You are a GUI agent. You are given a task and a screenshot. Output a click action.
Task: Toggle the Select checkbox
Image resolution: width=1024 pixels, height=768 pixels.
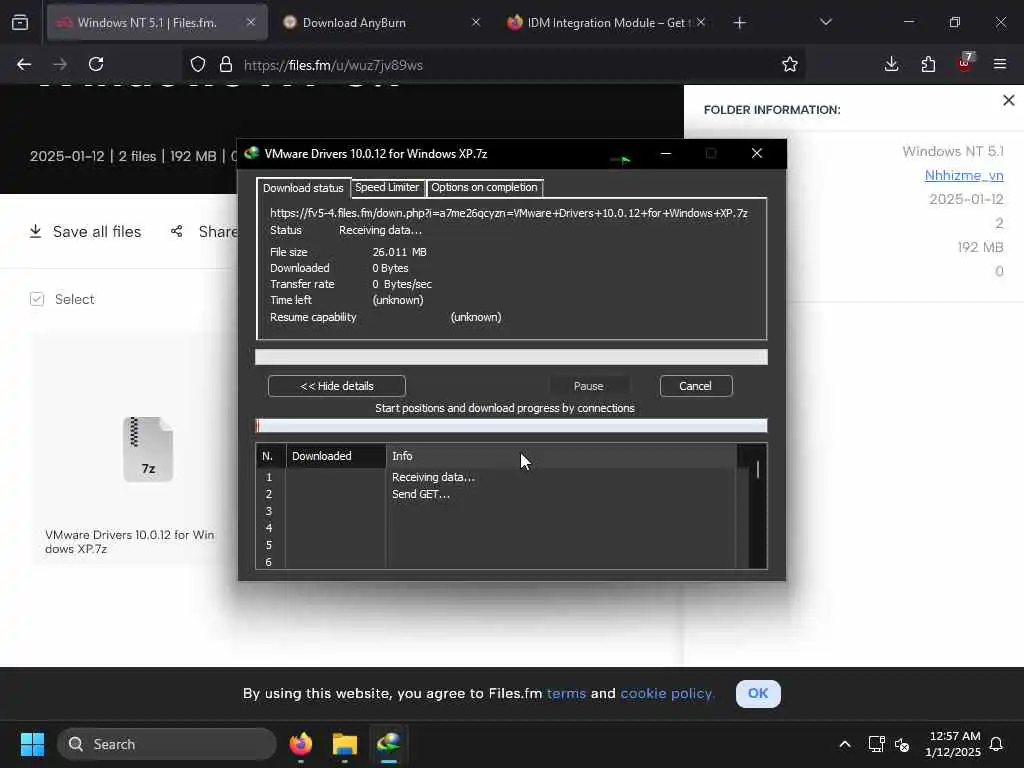coord(37,299)
